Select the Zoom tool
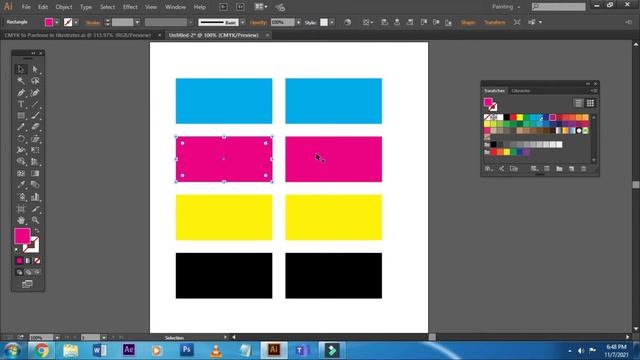This screenshot has width=640, height=360. (35, 220)
